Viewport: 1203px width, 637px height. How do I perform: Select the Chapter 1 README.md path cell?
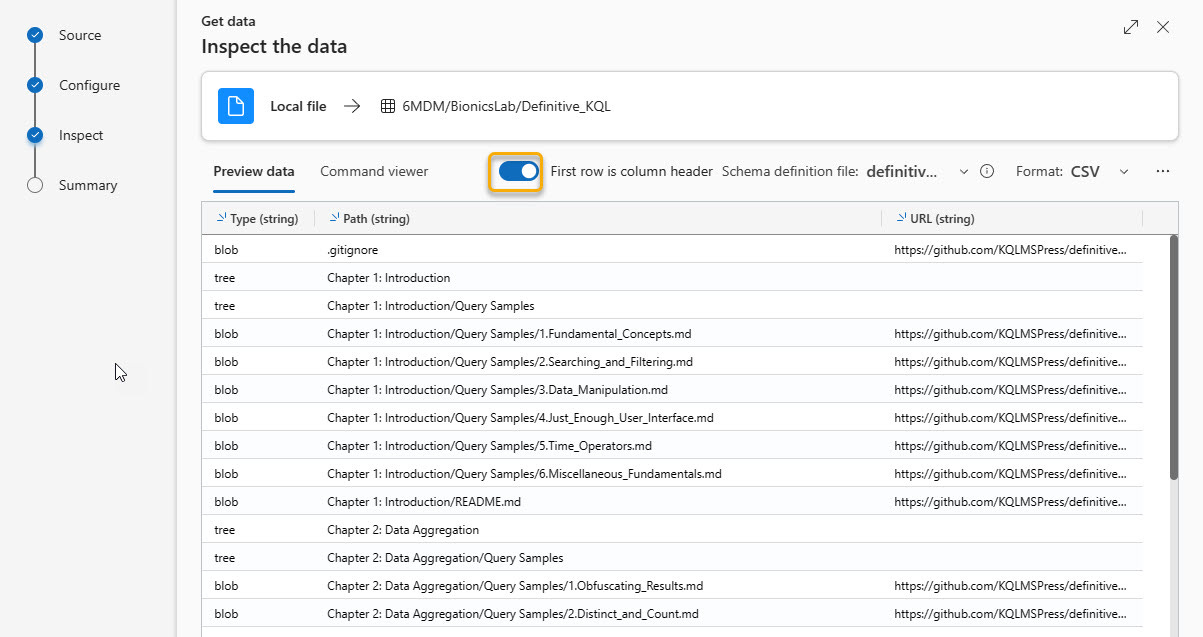coord(598,501)
